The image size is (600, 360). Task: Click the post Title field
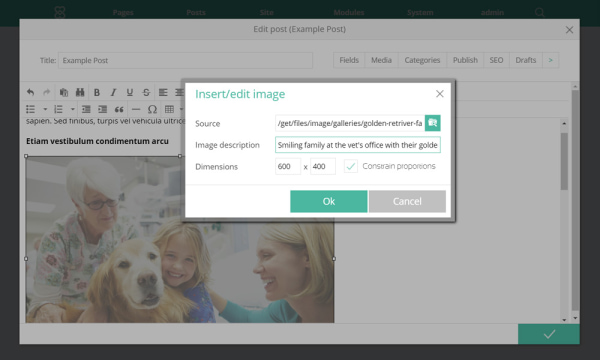click(x=185, y=60)
